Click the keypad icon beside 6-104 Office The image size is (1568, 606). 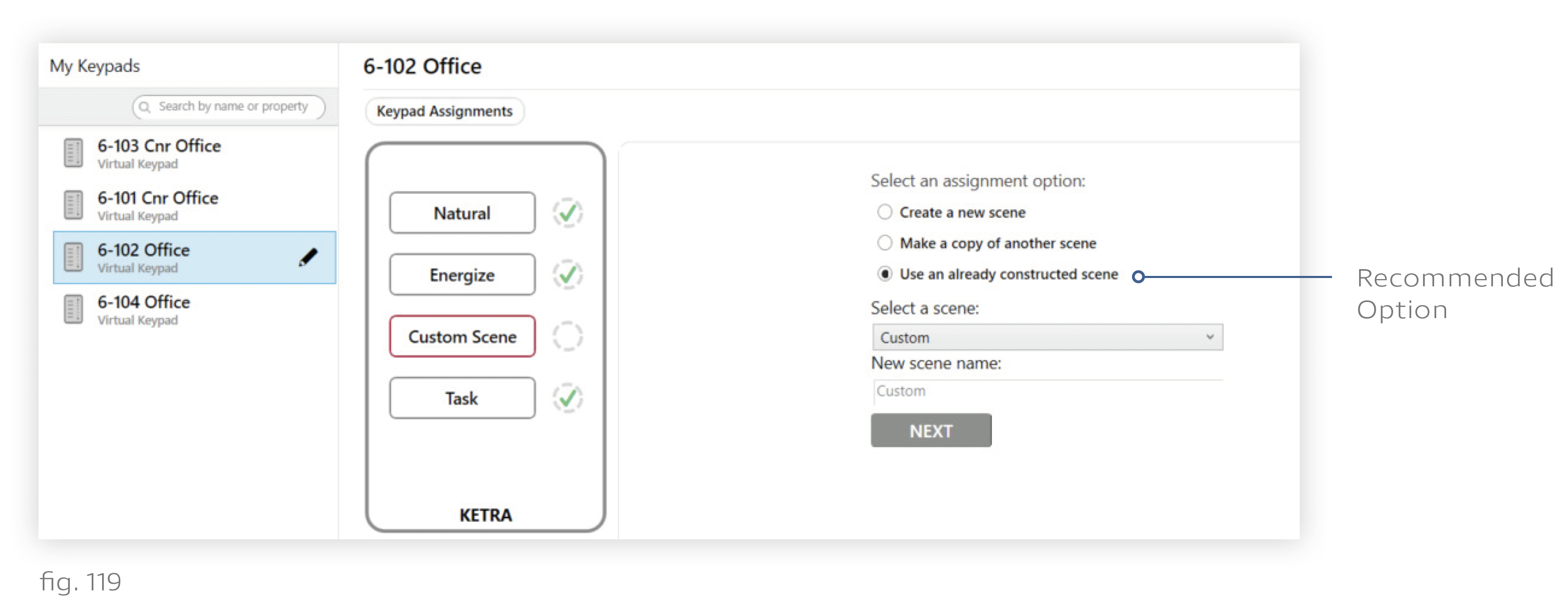(73, 309)
